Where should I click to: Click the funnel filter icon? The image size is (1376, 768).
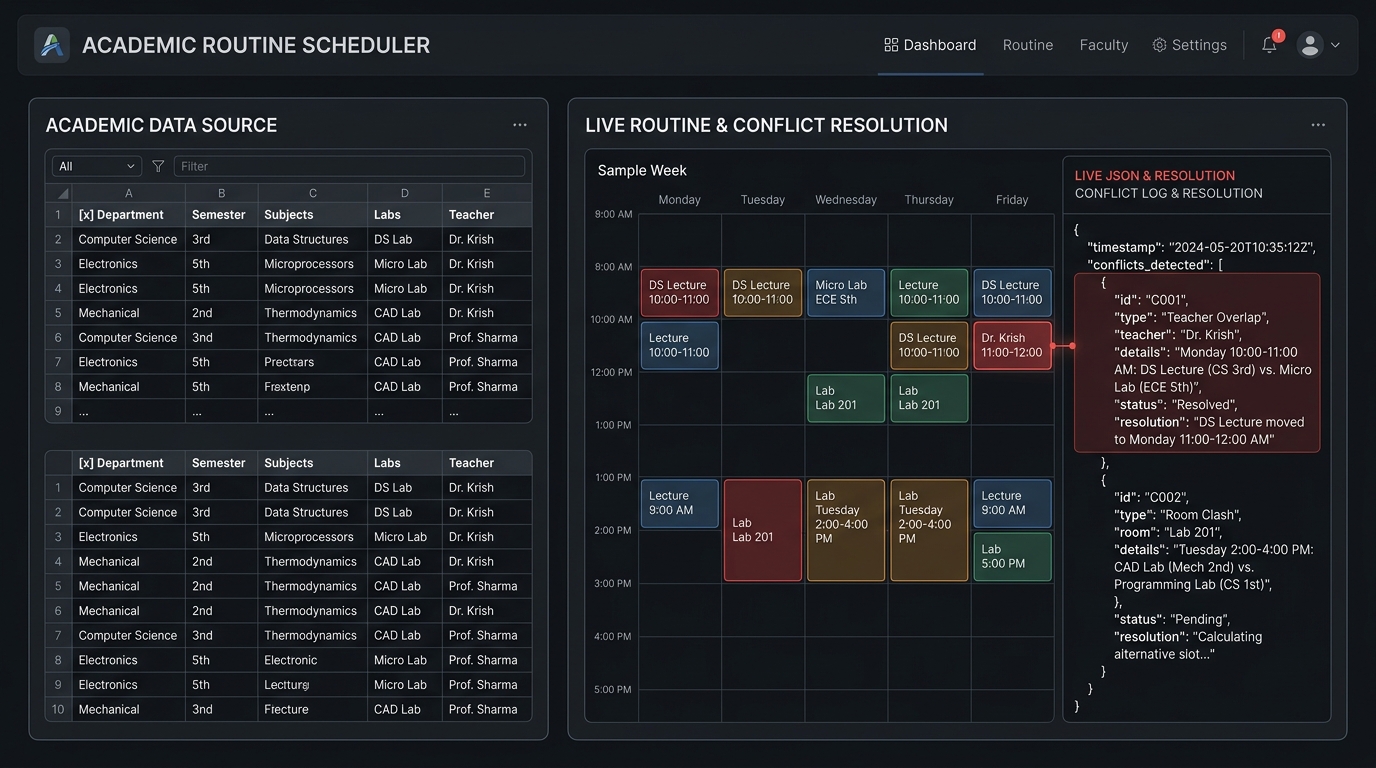pos(158,166)
